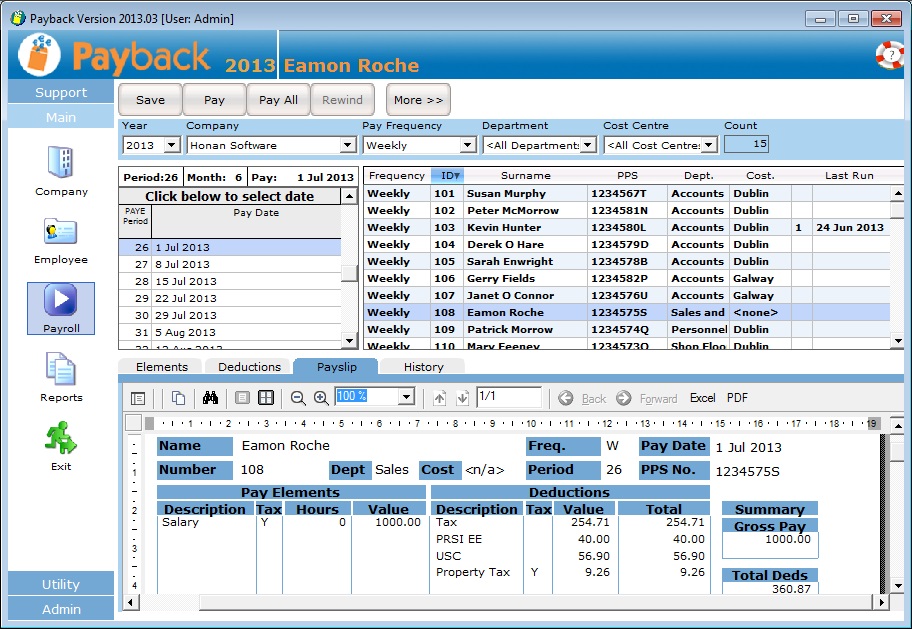Open the Company dropdown showing Honan Software

pos(347,146)
